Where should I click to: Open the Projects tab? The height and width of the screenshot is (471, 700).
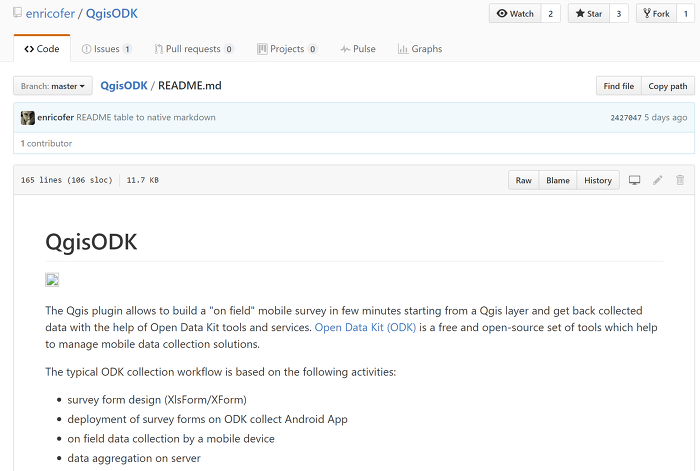pyautogui.click(x=287, y=49)
